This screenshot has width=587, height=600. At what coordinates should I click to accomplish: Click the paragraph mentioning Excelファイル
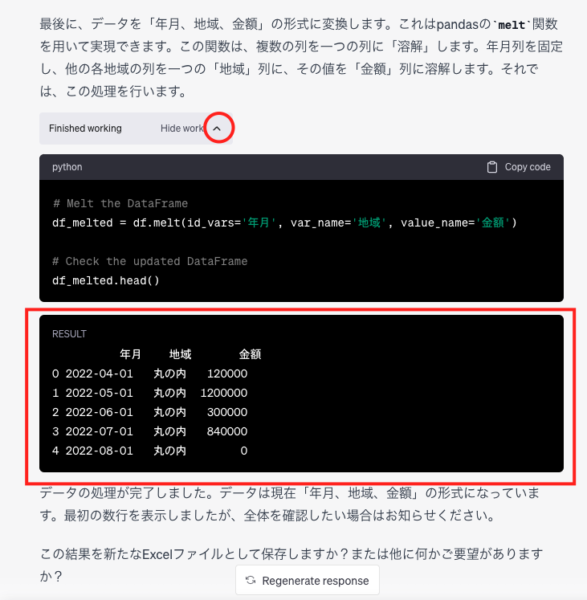[x=291, y=564]
